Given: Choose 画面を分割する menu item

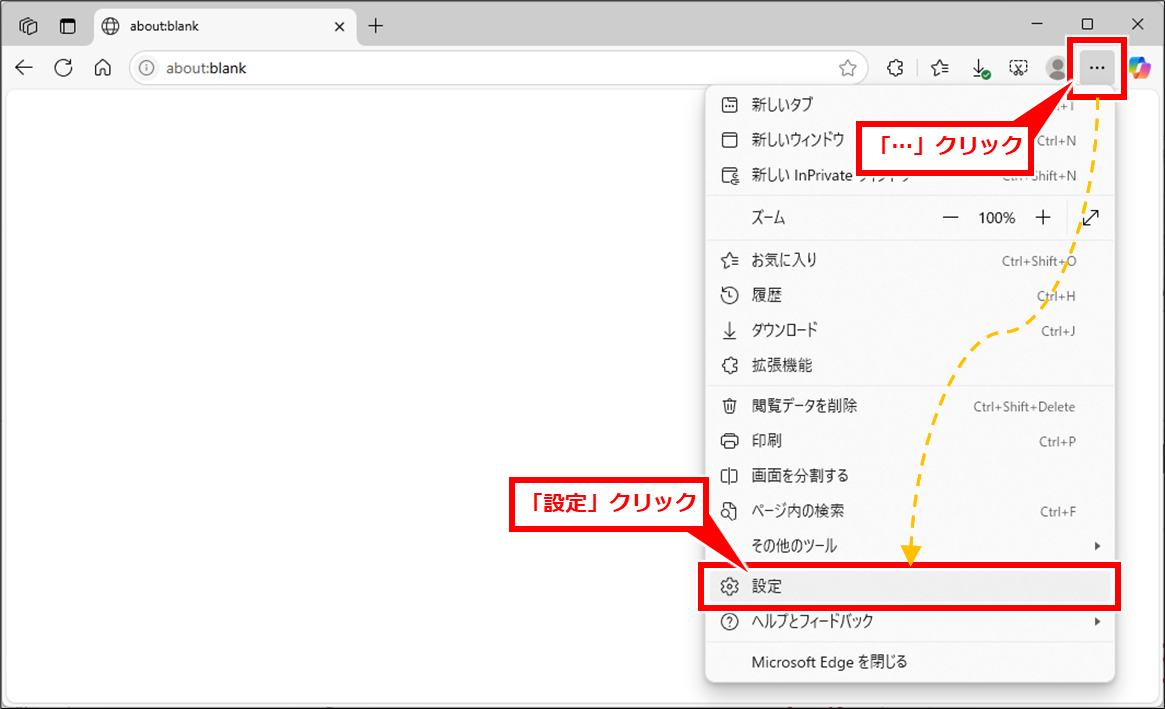Looking at the screenshot, I should coord(909,476).
